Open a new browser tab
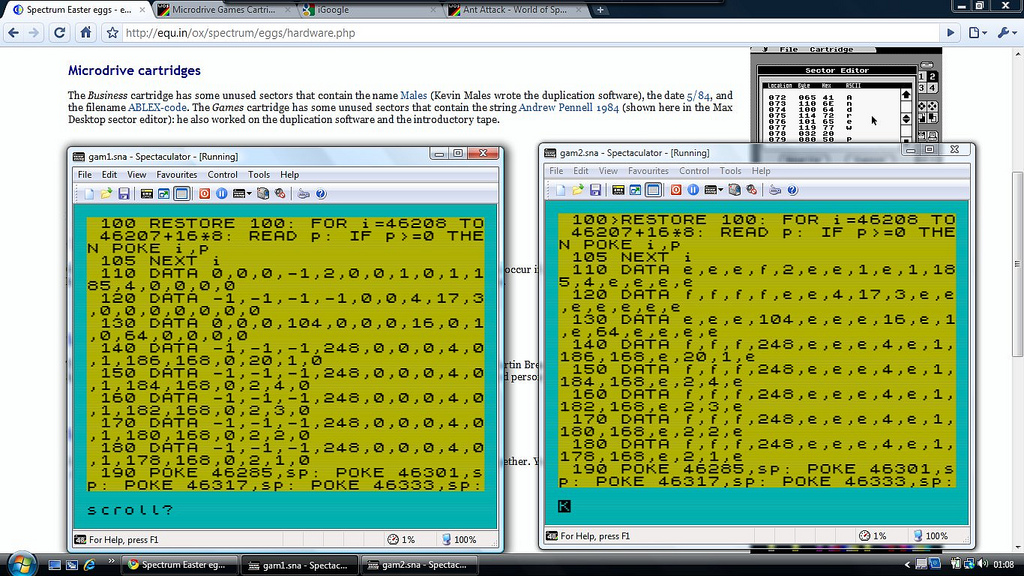This screenshot has height=576, width=1024. tap(600, 10)
